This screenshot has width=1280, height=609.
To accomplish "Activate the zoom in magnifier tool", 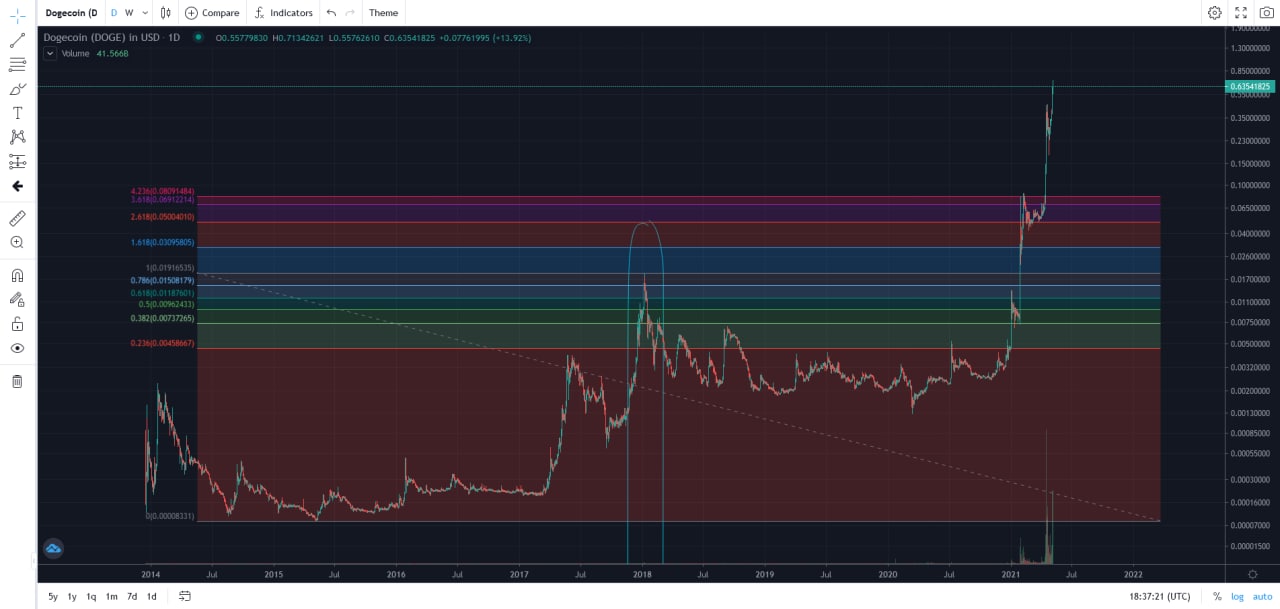I will click(17, 242).
